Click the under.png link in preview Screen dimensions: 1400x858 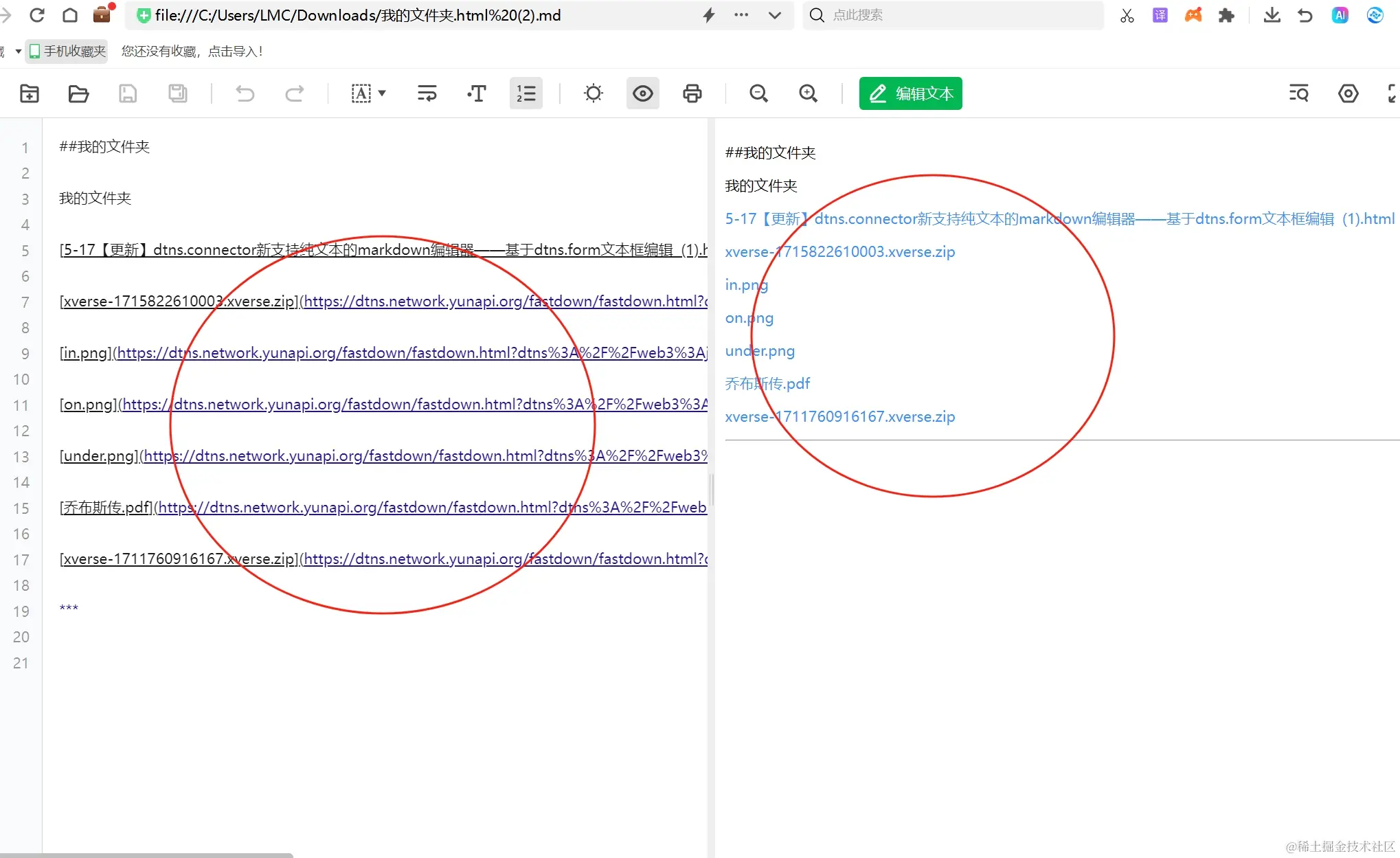point(760,351)
